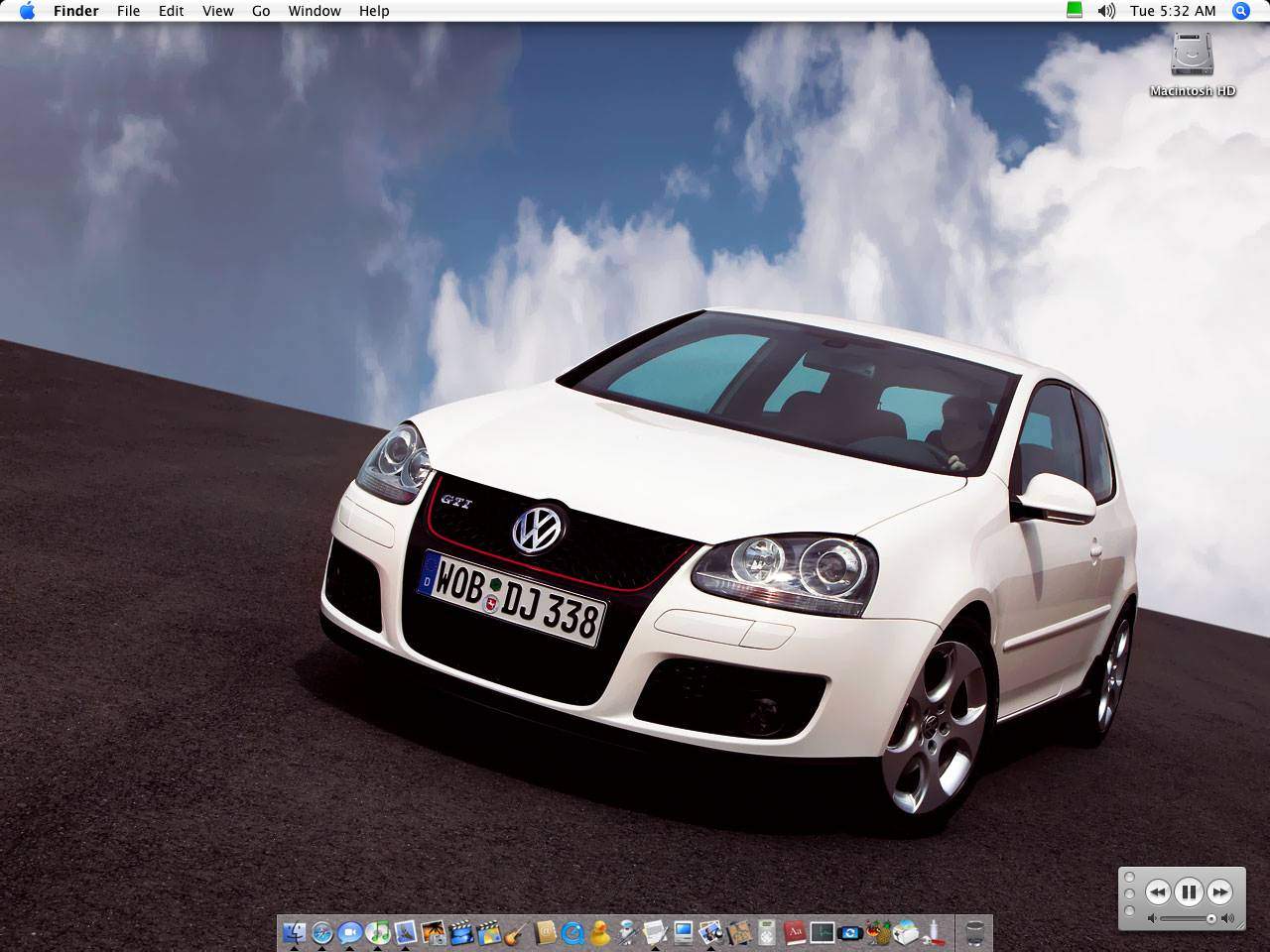Launch iTunes from the Dock
The width and height of the screenshot is (1270, 952).
[373, 932]
